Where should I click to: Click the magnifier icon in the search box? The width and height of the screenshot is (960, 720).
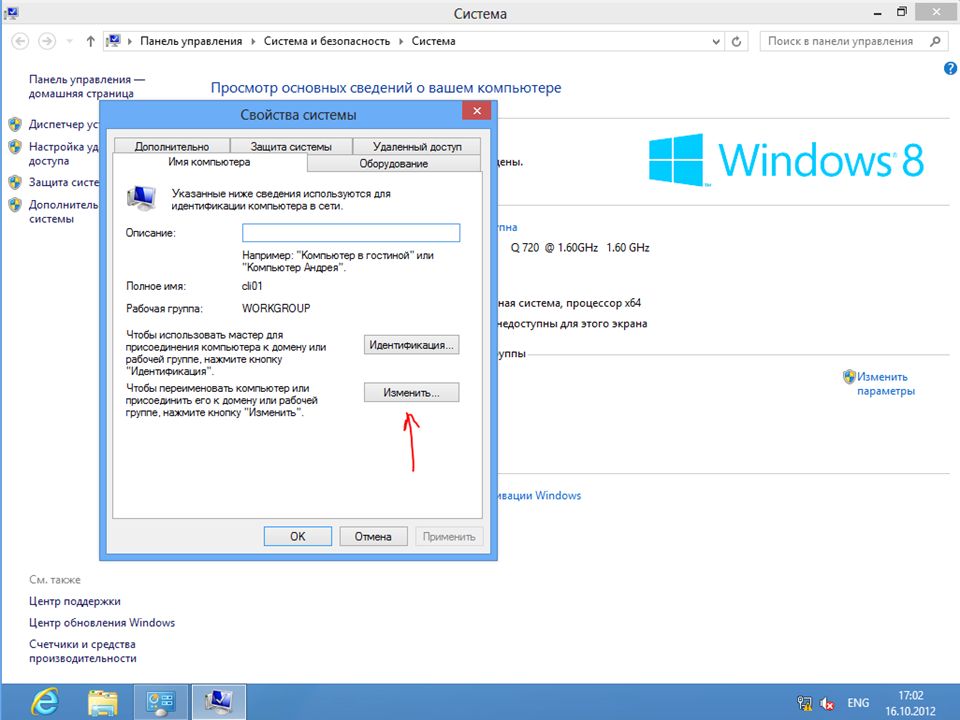tap(935, 41)
